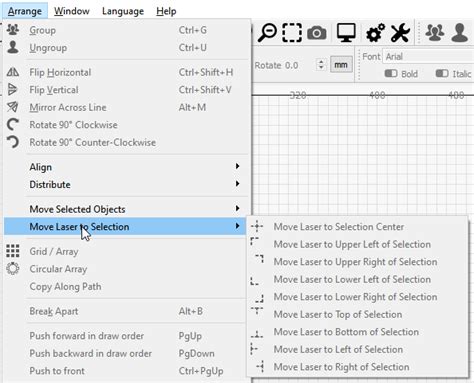Image resolution: width=474 pixels, height=383 pixels.
Task: Select Push to front
Action: [126, 371]
